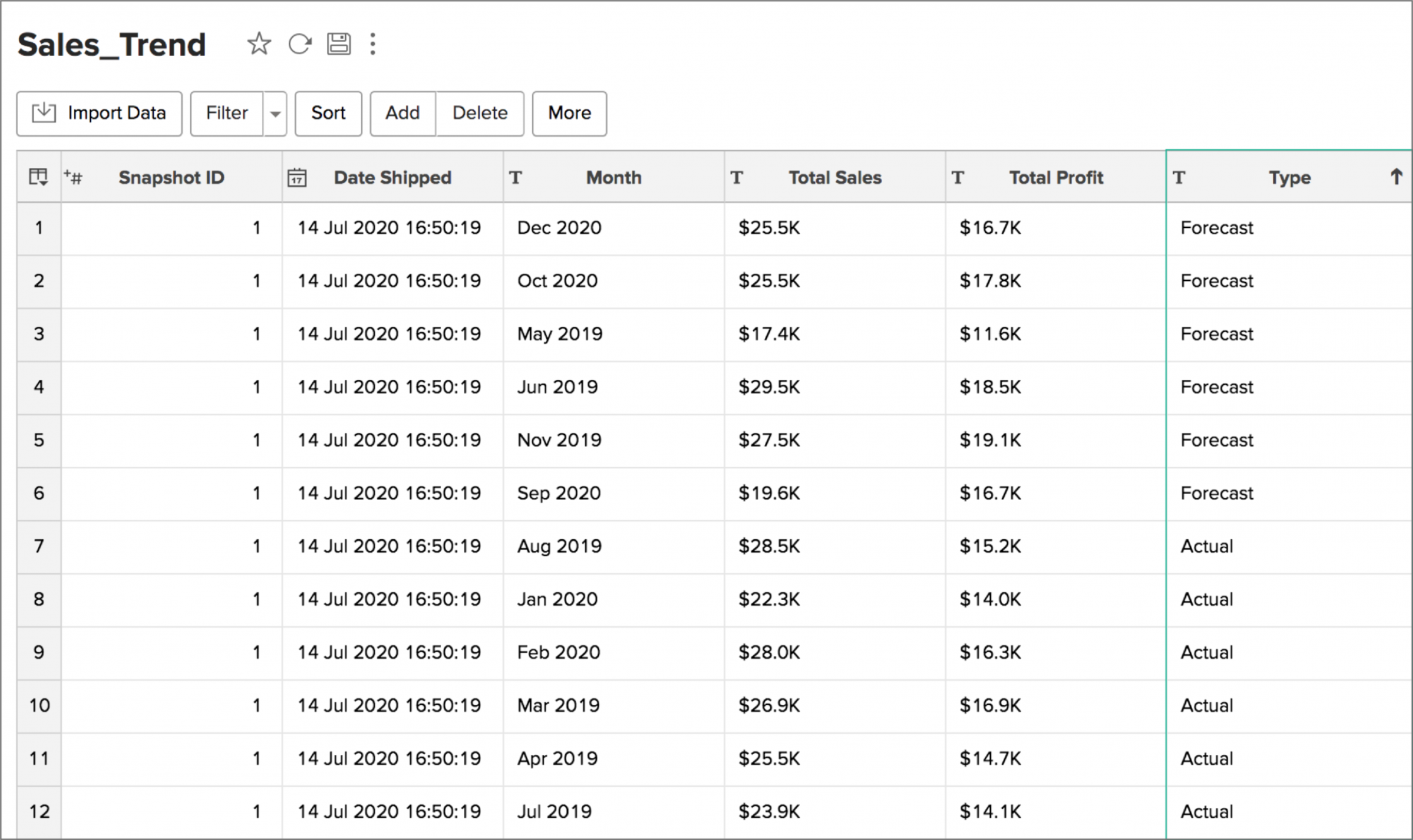
Task: Click the Delete button
Action: 480,113
